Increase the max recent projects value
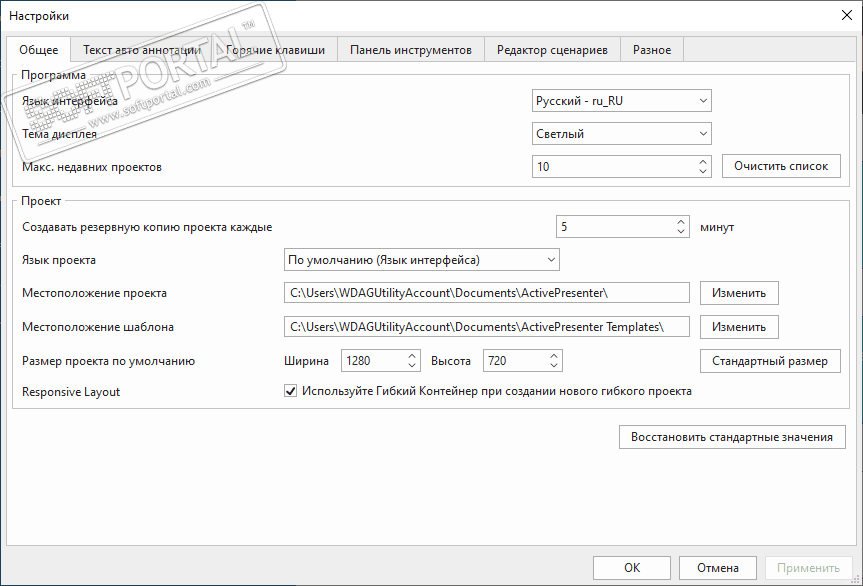 click(703, 161)
